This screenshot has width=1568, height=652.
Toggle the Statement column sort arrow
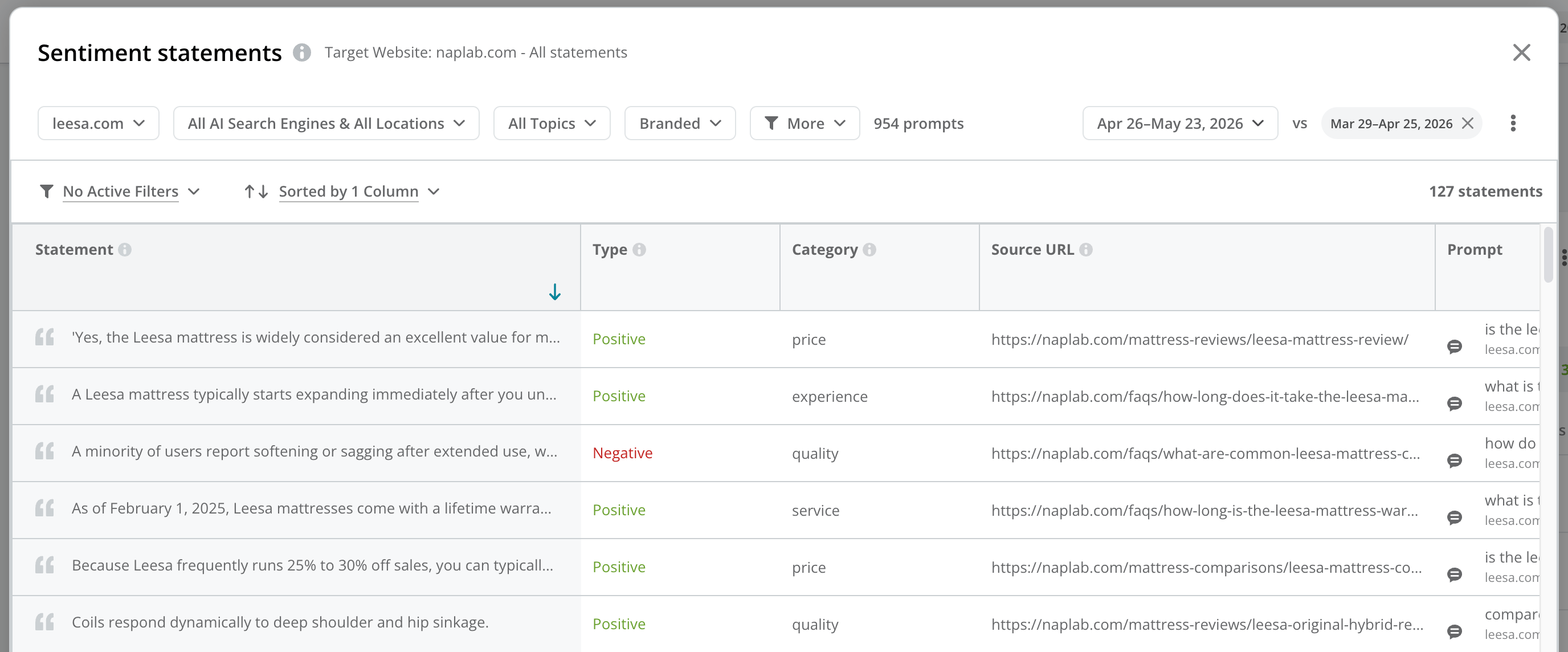(x=554, y=292)
